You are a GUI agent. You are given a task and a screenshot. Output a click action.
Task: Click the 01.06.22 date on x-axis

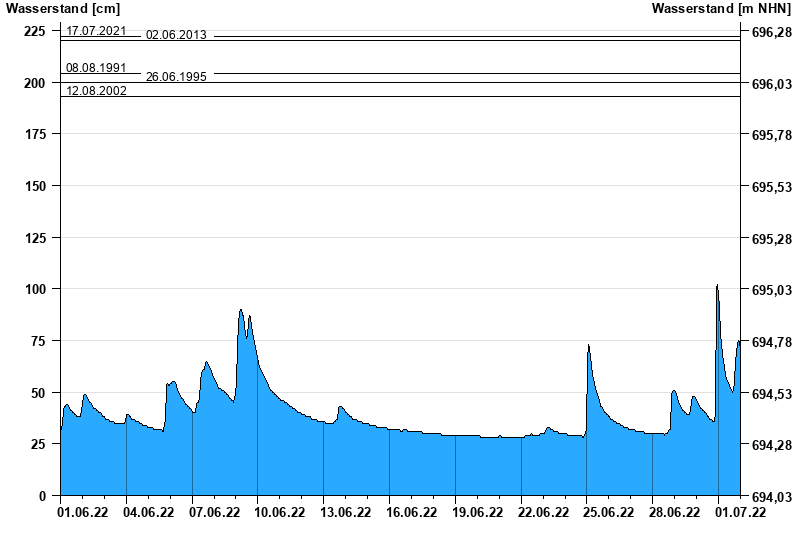click(83, 513)
